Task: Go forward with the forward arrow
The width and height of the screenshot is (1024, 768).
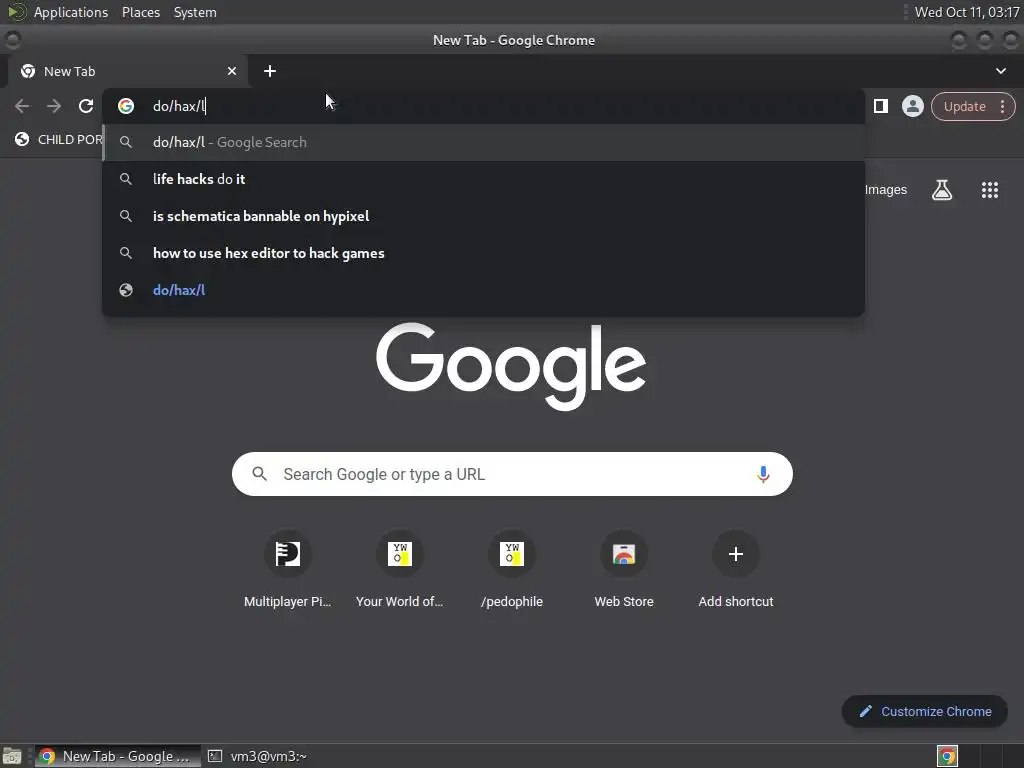Action: [54, 106]
